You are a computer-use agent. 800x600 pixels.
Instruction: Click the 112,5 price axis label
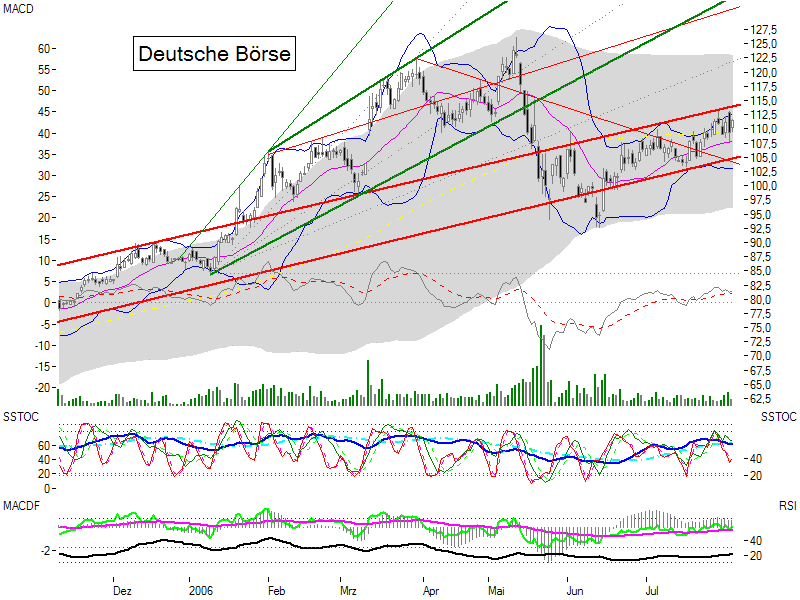(762, 115)
